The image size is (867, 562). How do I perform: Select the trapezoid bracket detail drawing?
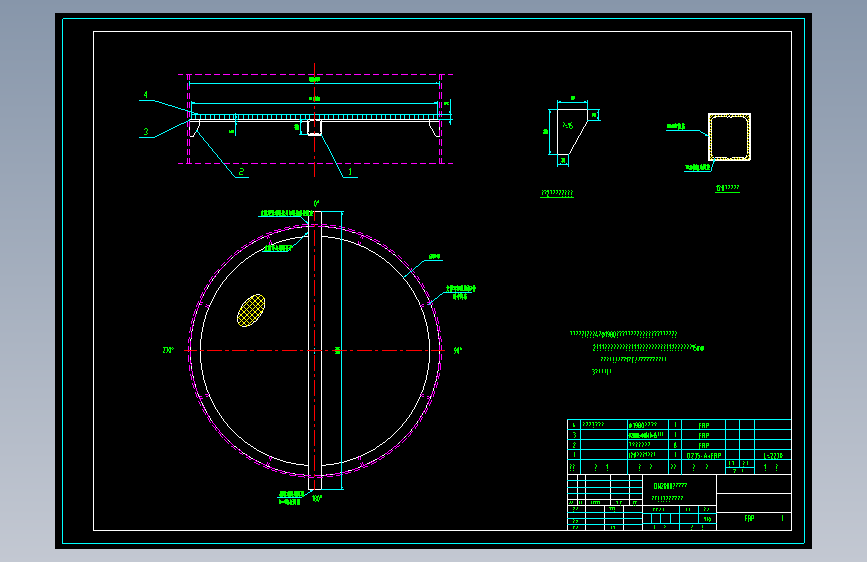click(572, 132)
